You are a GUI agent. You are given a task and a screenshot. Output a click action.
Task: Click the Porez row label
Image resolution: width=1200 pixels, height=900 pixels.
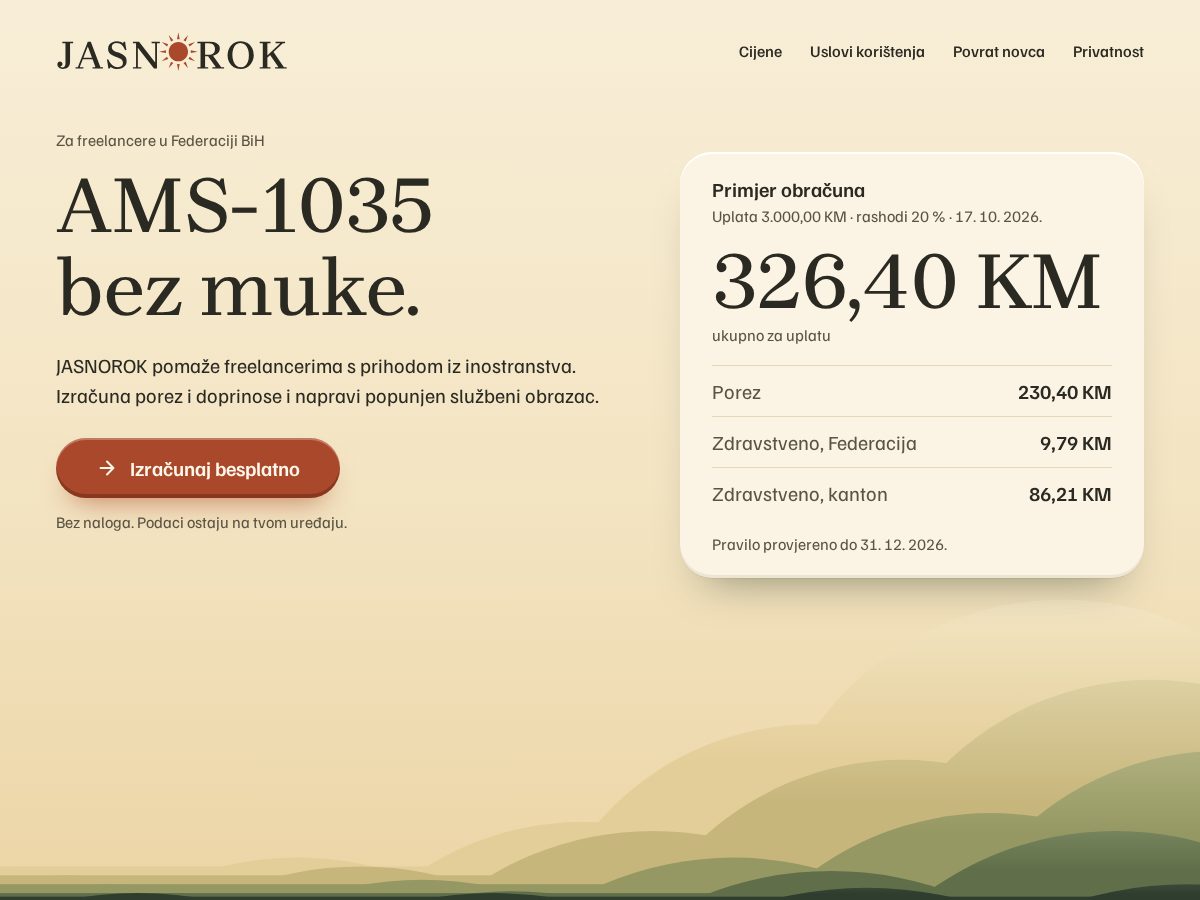coord(736,392)
